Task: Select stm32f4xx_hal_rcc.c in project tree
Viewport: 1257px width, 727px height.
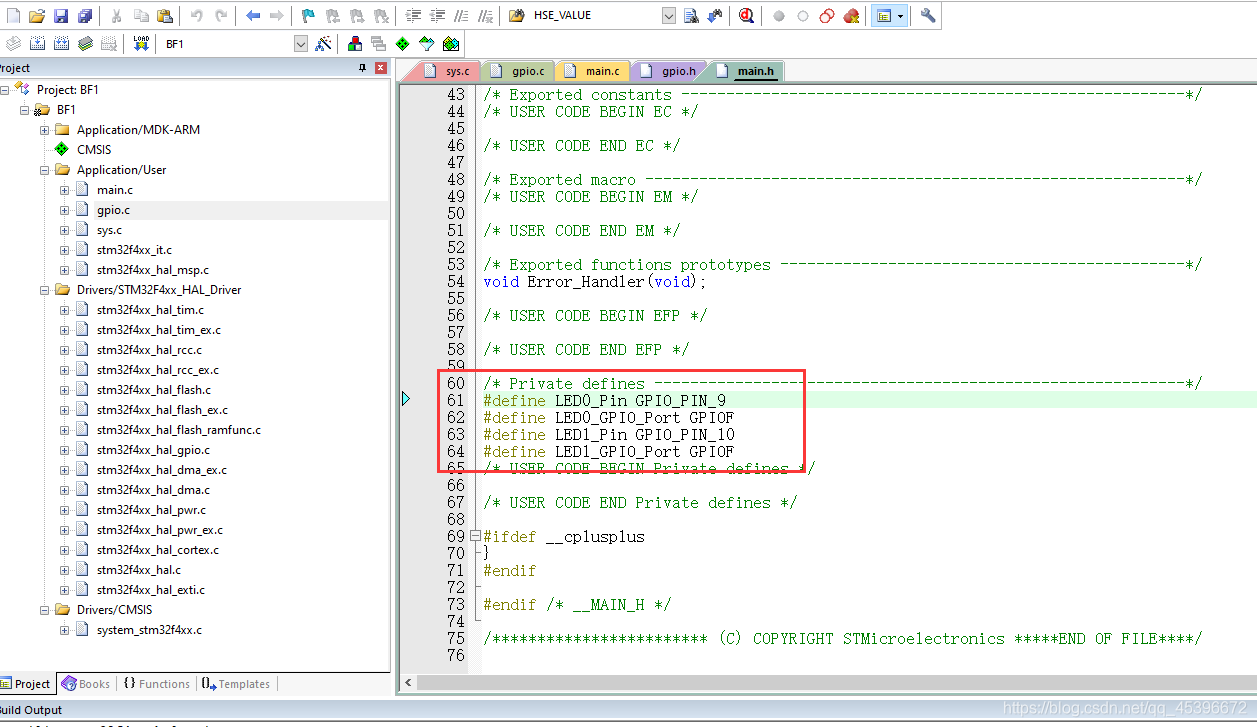Action: [149, 350]
